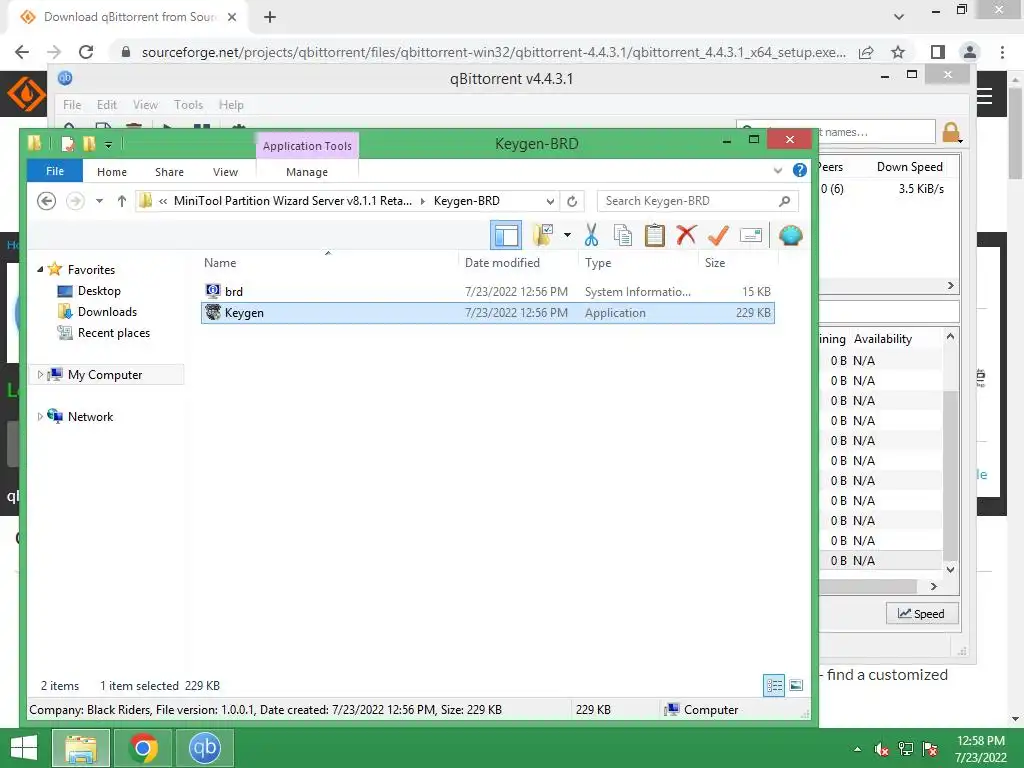Open qBittorrent View menu
1024x768 pixels.
tap(145, 104)
